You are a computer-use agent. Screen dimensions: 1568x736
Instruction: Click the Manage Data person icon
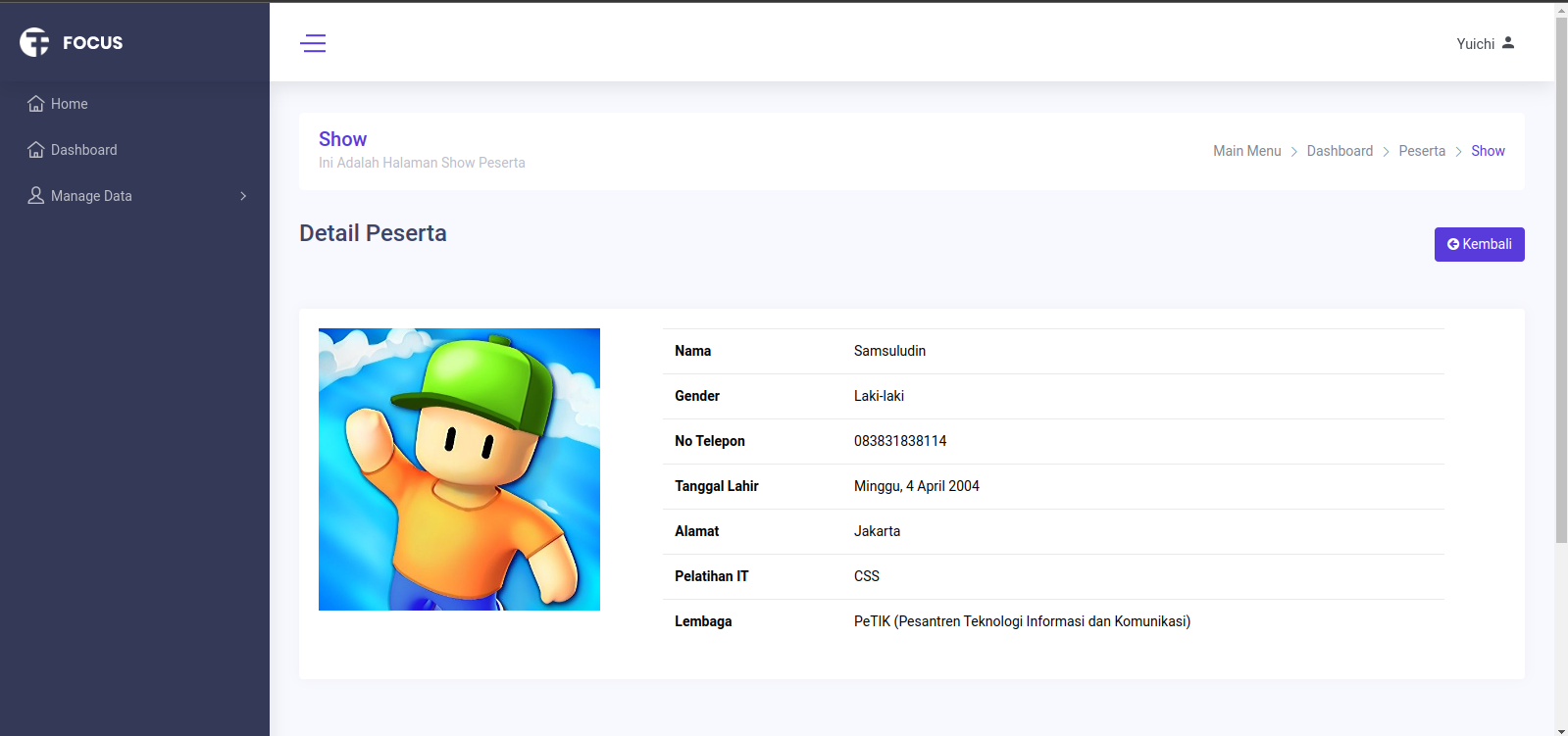coord(36,196)
